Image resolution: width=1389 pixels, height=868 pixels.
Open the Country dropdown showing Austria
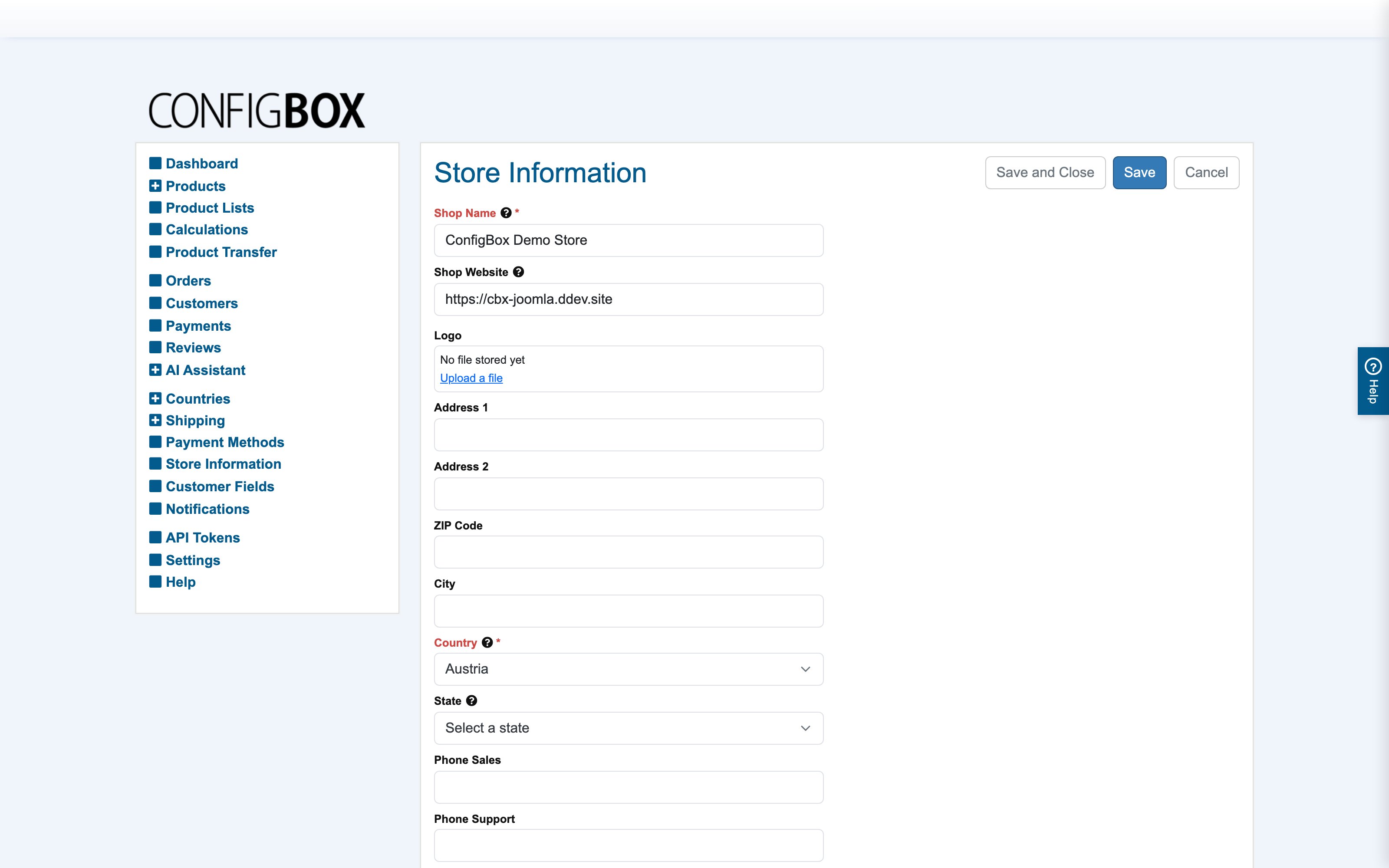tap(629, 669)
